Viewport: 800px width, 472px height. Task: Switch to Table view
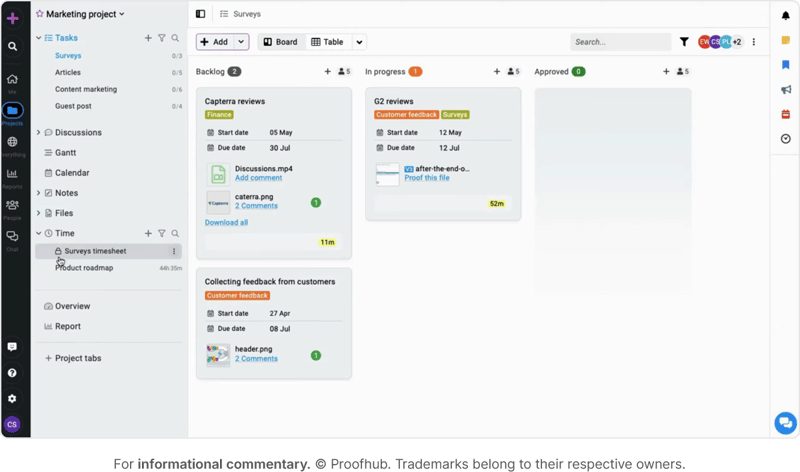point(327,42)
